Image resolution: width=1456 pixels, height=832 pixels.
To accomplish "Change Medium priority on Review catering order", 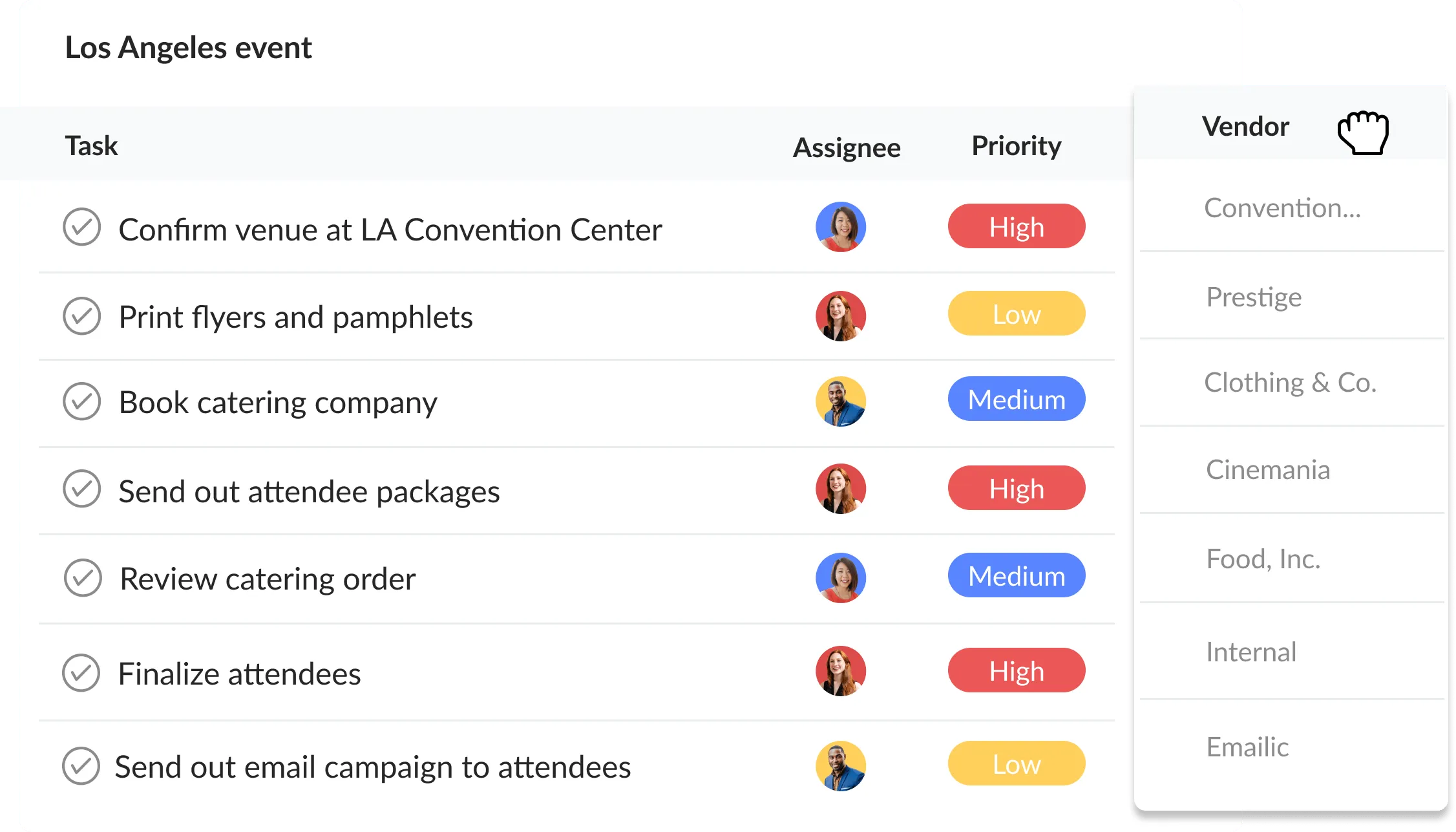I will pyautogui.click(x=1016, y=575).
